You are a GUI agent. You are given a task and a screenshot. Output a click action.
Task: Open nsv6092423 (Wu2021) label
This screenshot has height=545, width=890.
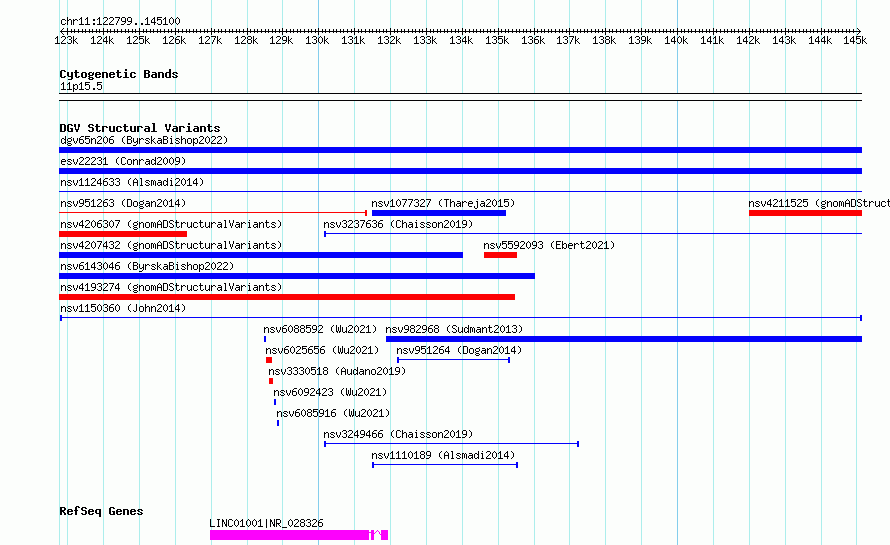click(330, 392)
